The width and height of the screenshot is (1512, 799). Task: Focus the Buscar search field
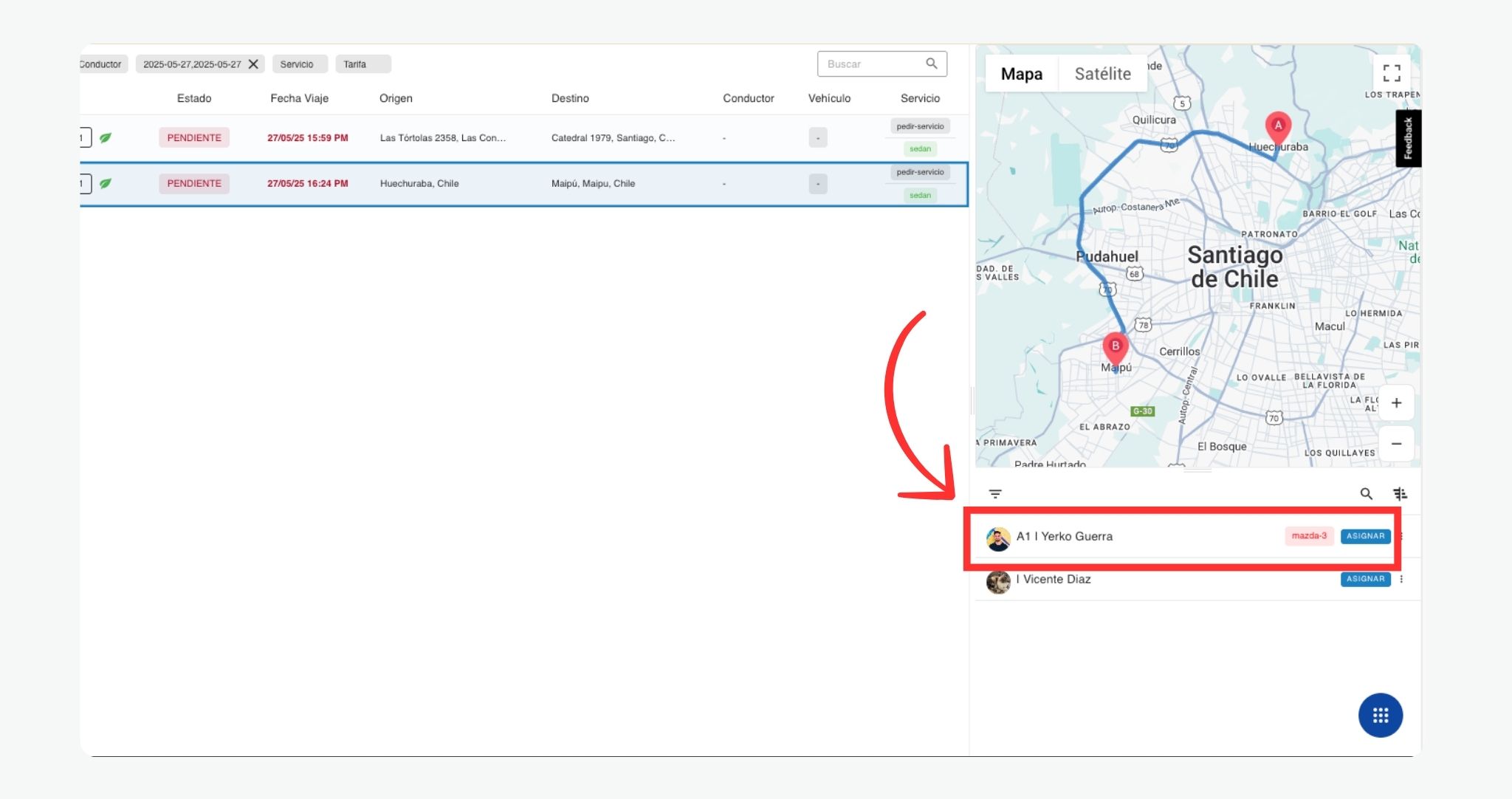click(882, 64)
